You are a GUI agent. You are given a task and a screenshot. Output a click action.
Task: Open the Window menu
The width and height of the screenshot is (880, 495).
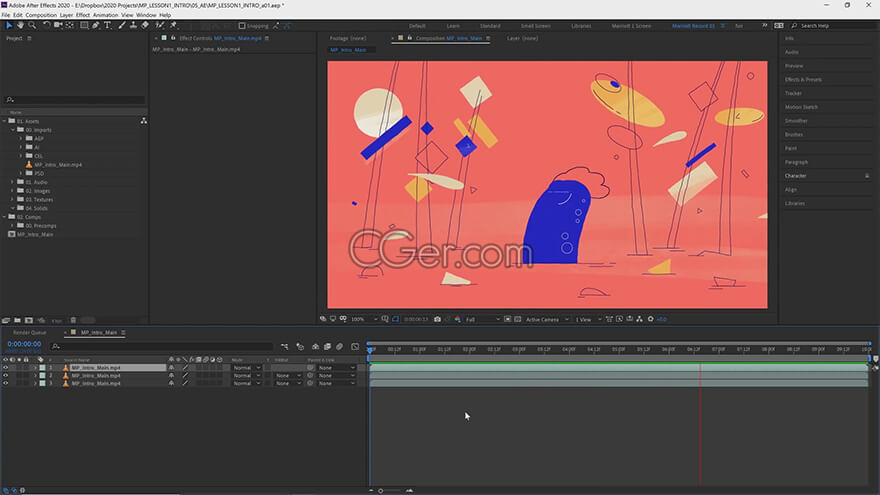tap(146, 15)
